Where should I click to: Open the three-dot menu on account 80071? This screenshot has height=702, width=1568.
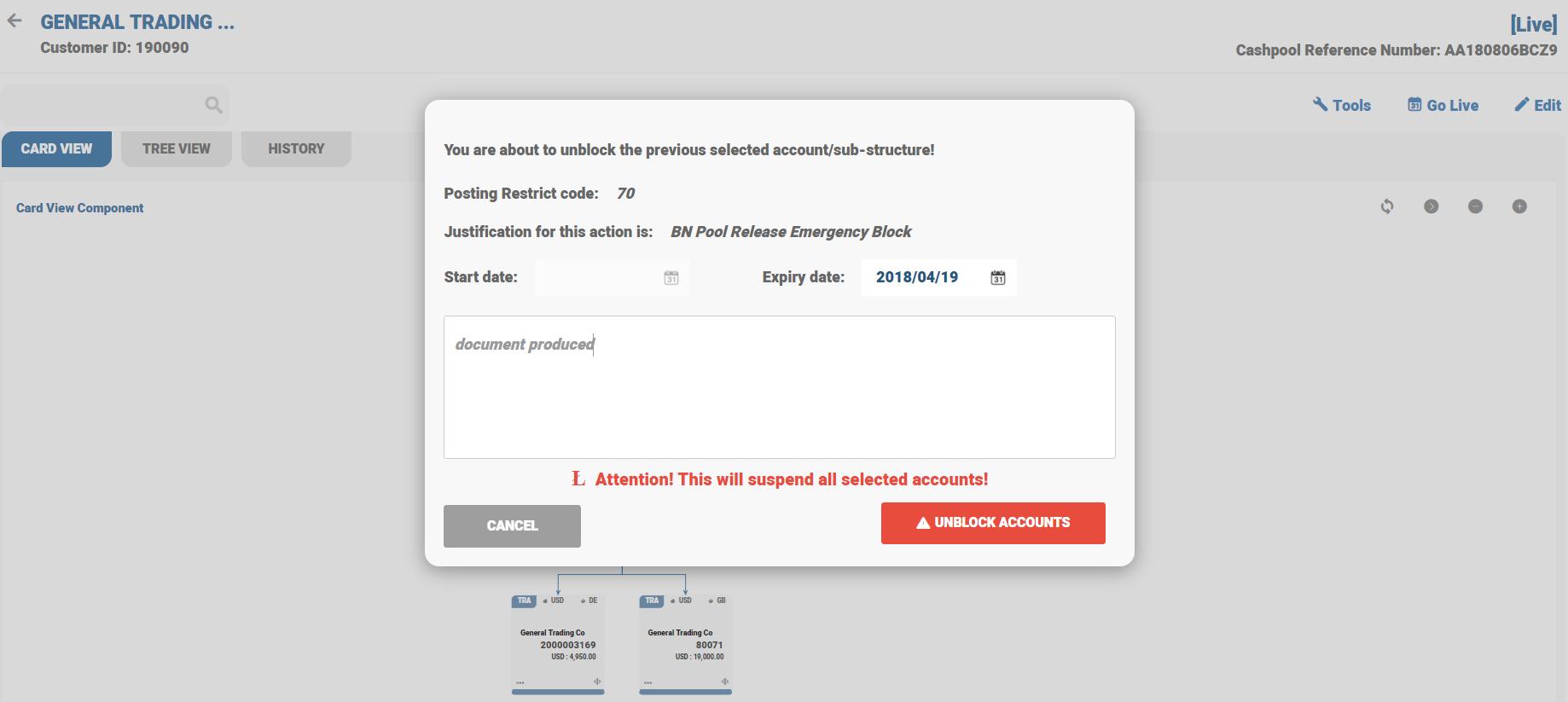(x=648, y=682)
